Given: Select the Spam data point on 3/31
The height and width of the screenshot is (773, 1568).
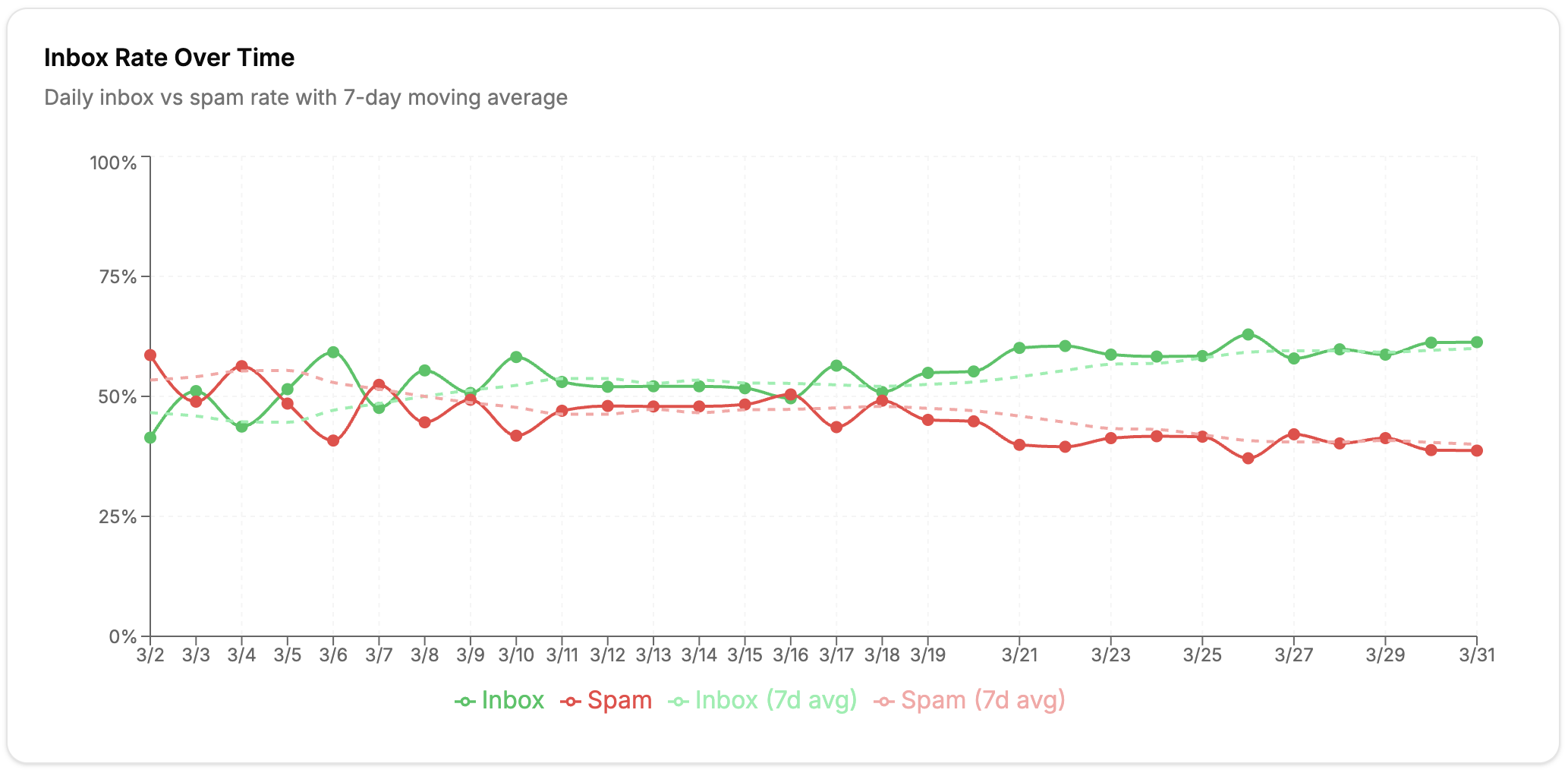Looking at the screenshot, I should 1476,450.
